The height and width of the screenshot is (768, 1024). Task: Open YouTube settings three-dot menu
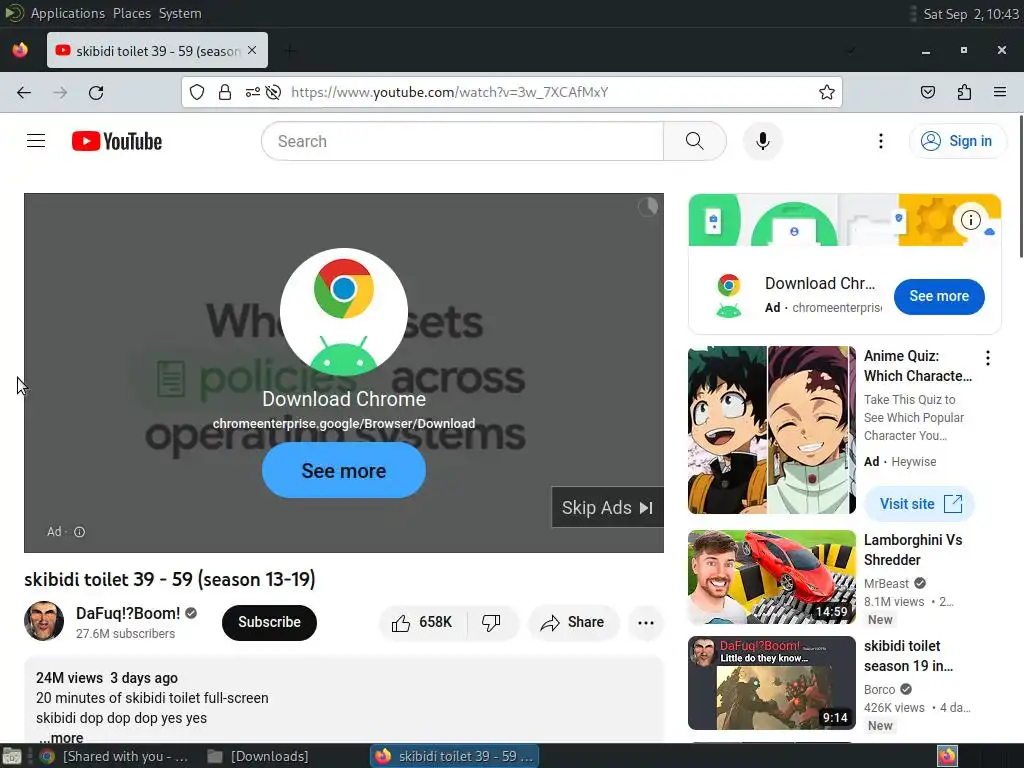(881, 141)
